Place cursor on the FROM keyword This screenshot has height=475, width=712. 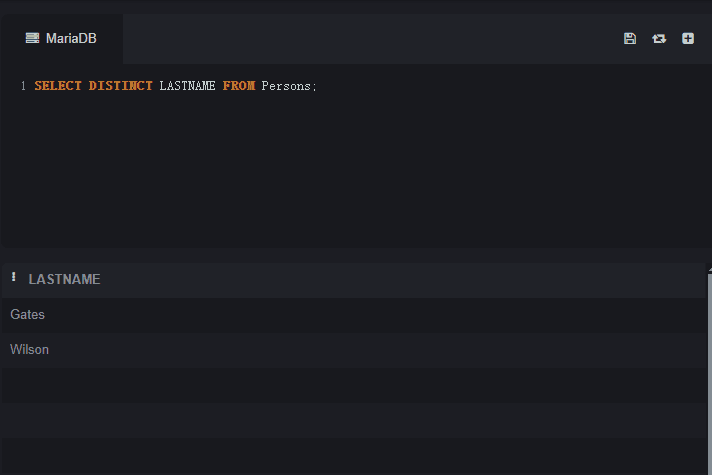coord(239,86)
